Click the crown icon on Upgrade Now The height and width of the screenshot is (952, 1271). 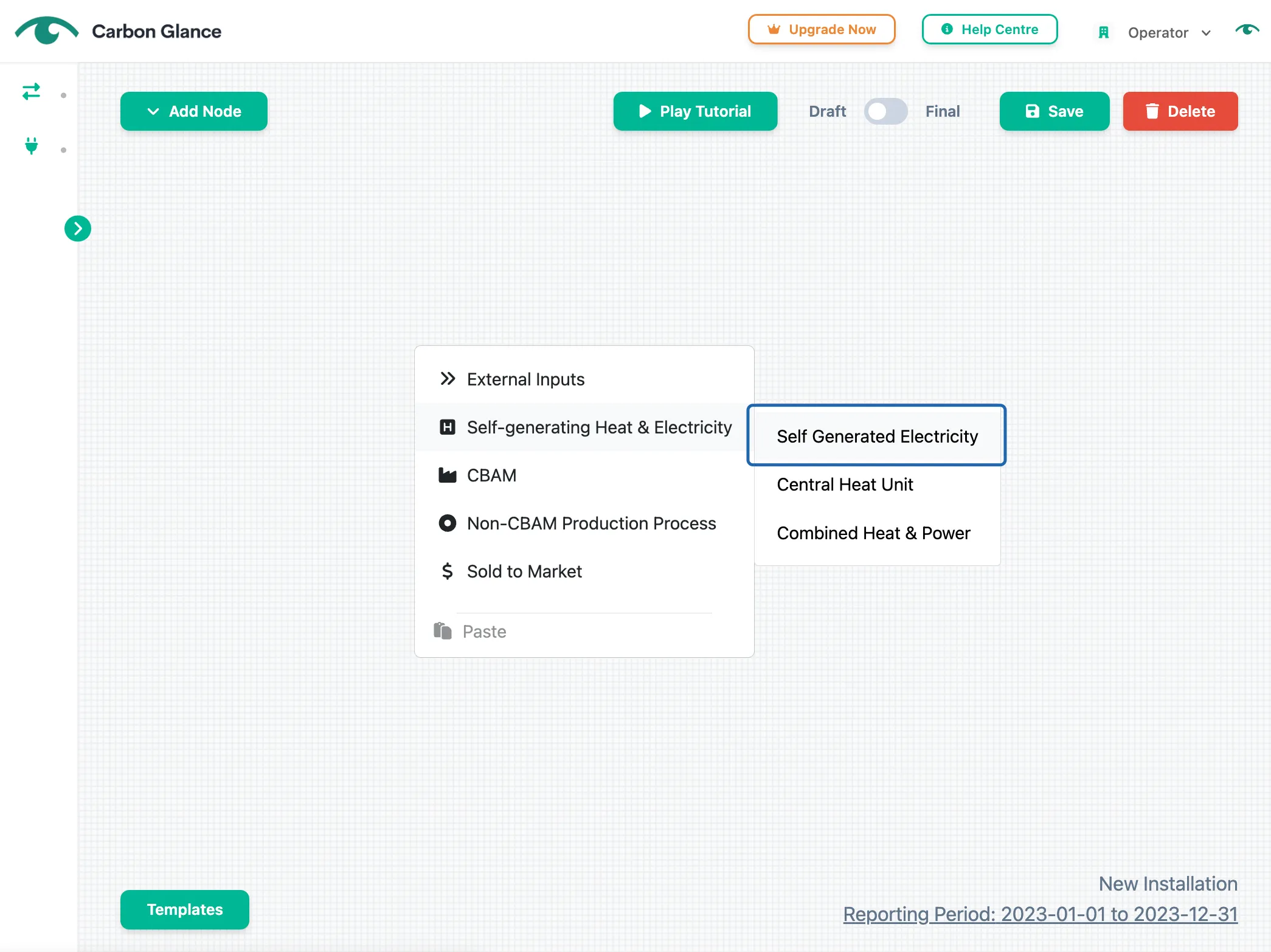pos(774,29)
